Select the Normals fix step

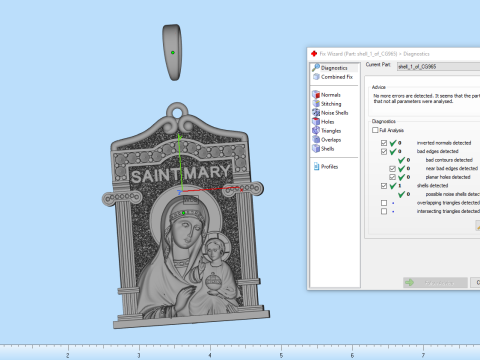(330, 95)
